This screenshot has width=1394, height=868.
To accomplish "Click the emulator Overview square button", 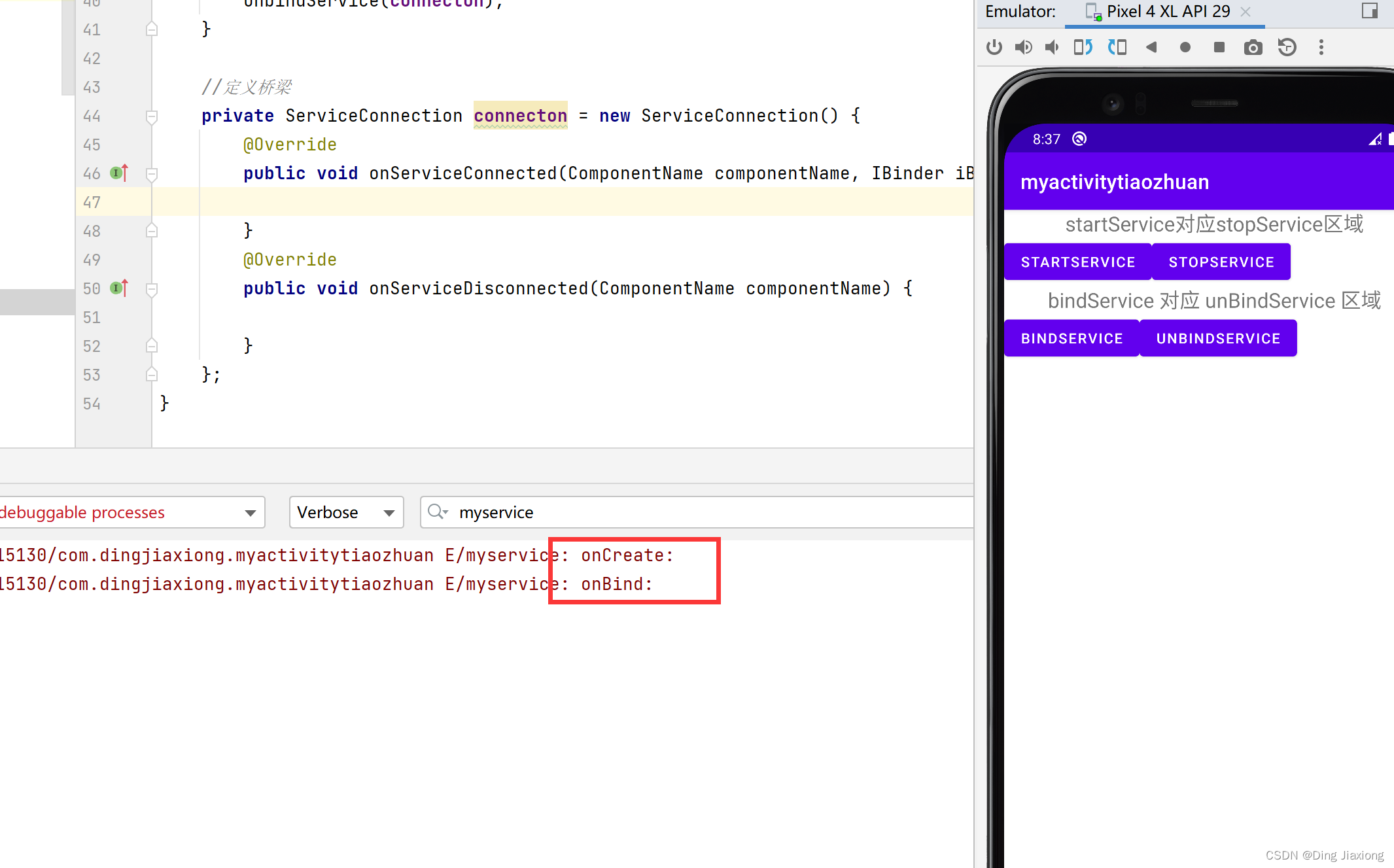I will click(x=1219, y=47).
